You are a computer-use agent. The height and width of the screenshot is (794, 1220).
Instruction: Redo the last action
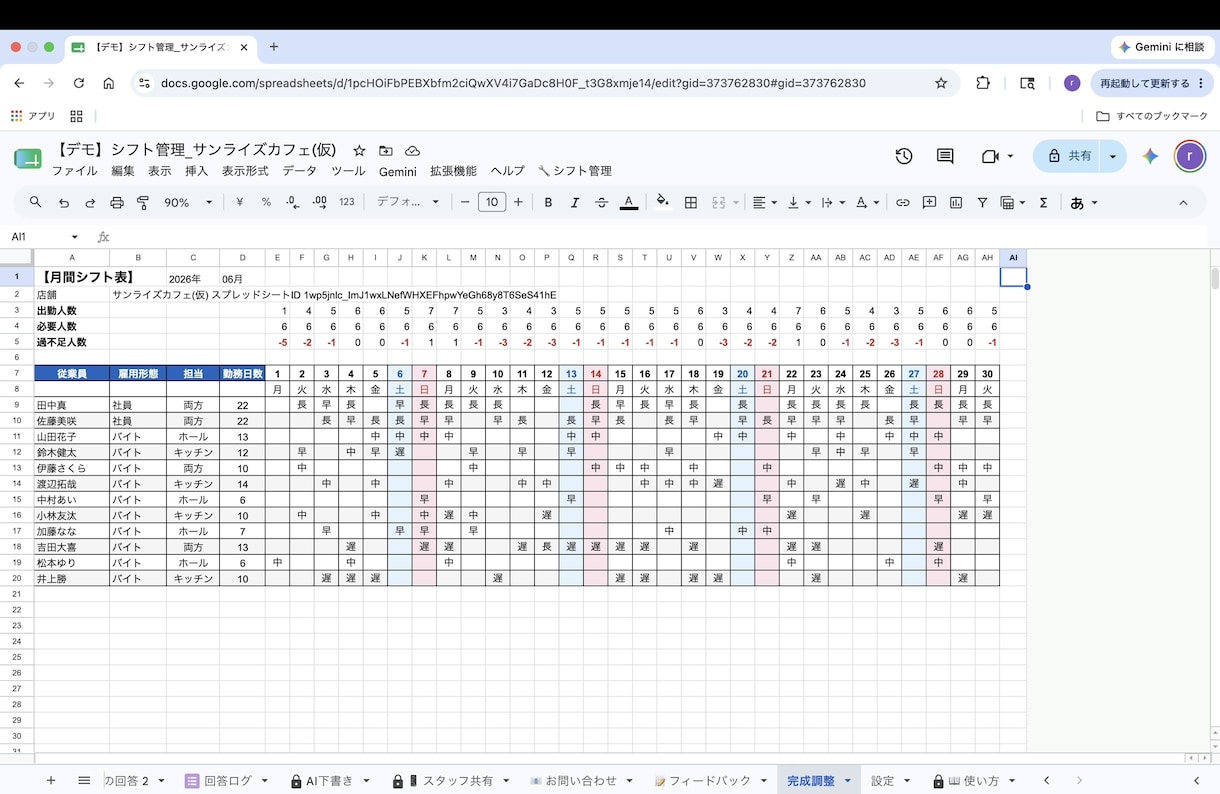(90, 202)
